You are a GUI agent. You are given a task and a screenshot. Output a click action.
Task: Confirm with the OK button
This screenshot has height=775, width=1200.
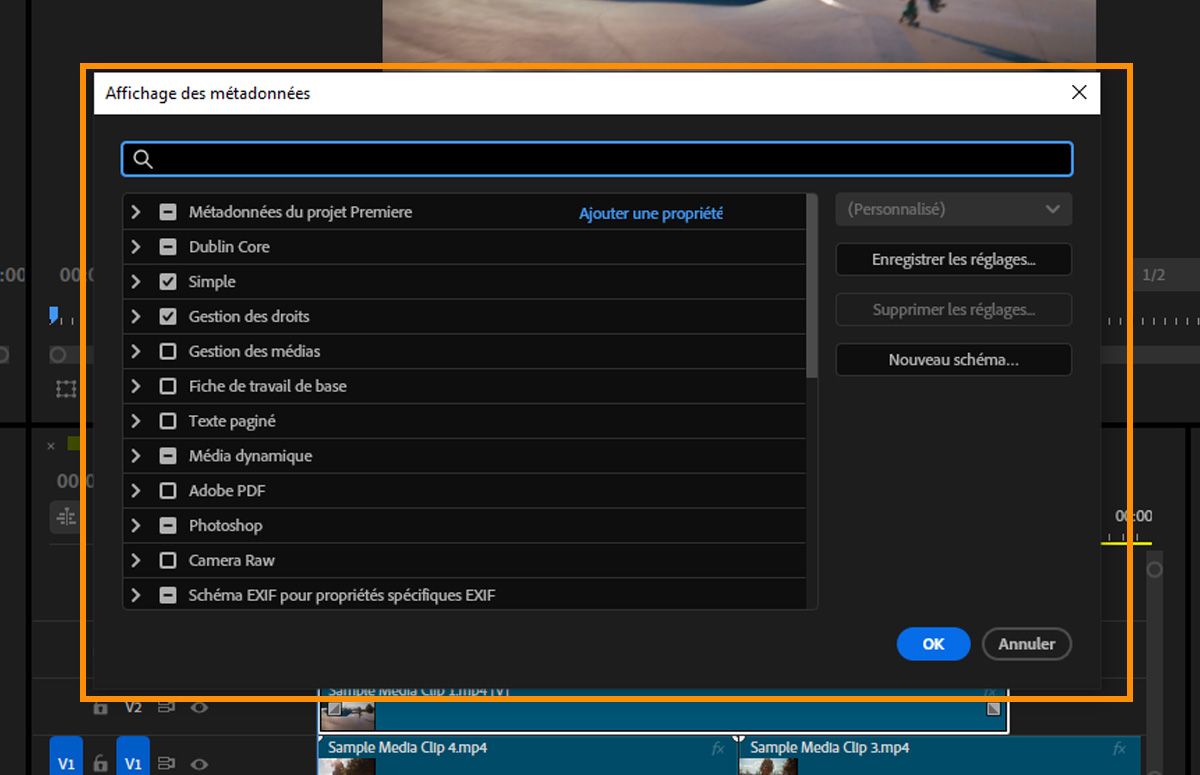(x=934, y=644)
